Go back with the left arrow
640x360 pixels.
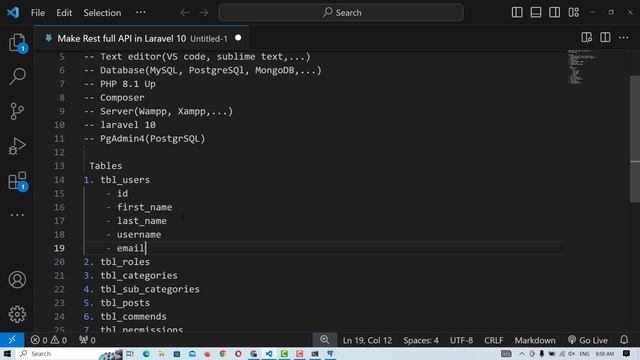click(185, 13)
